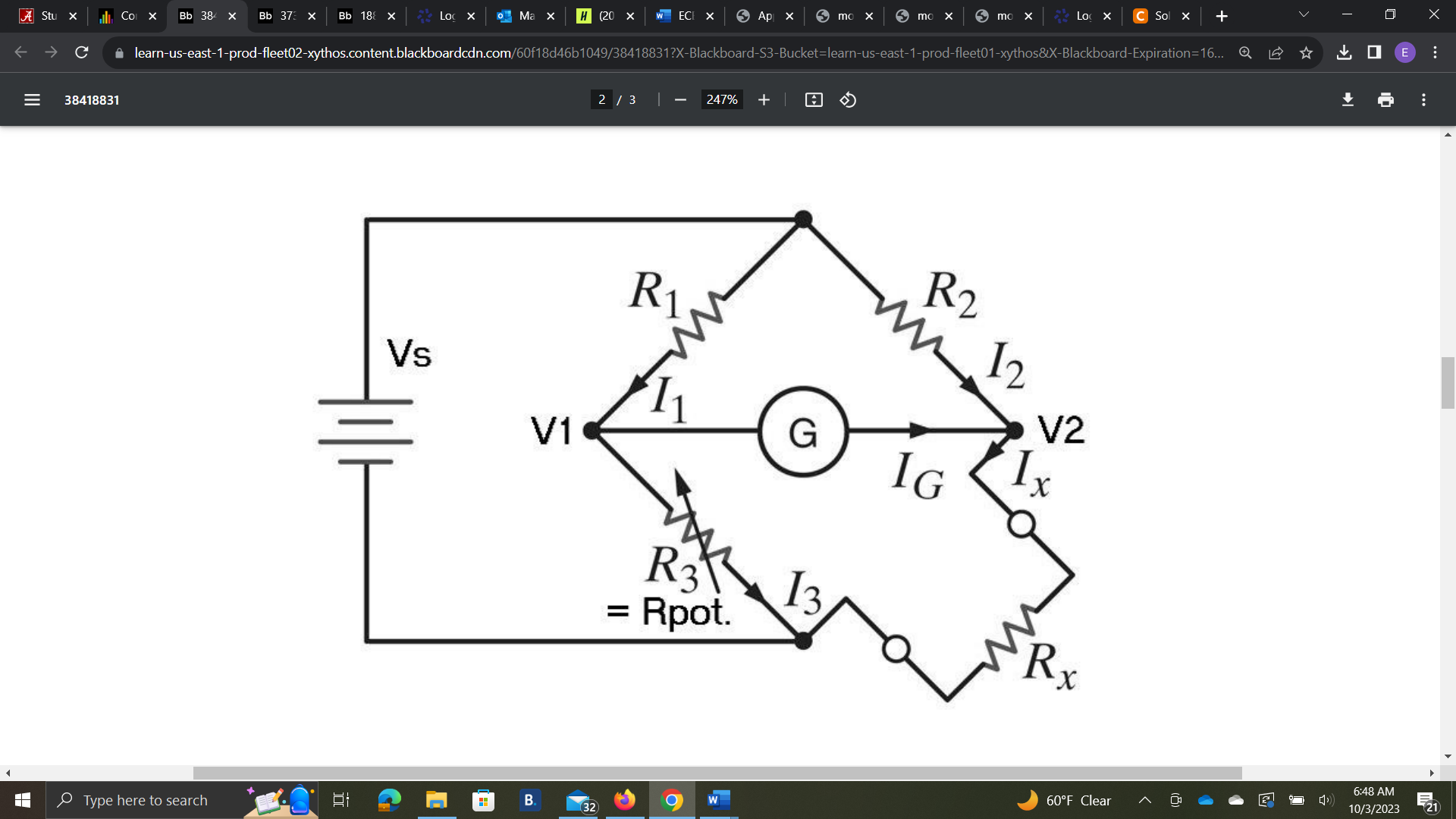Reload the current page

pos(81,52)
